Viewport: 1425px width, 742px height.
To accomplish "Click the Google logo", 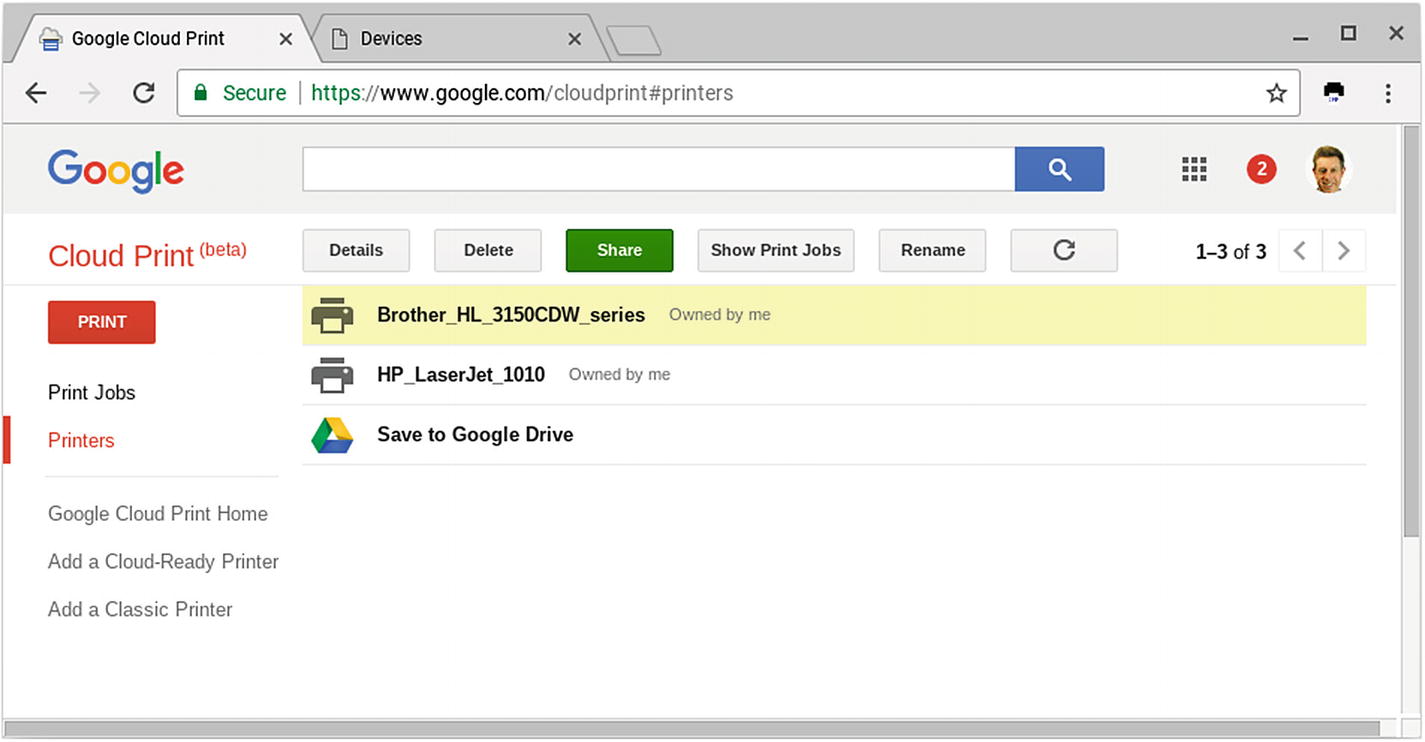I will (x=116, y=172).
